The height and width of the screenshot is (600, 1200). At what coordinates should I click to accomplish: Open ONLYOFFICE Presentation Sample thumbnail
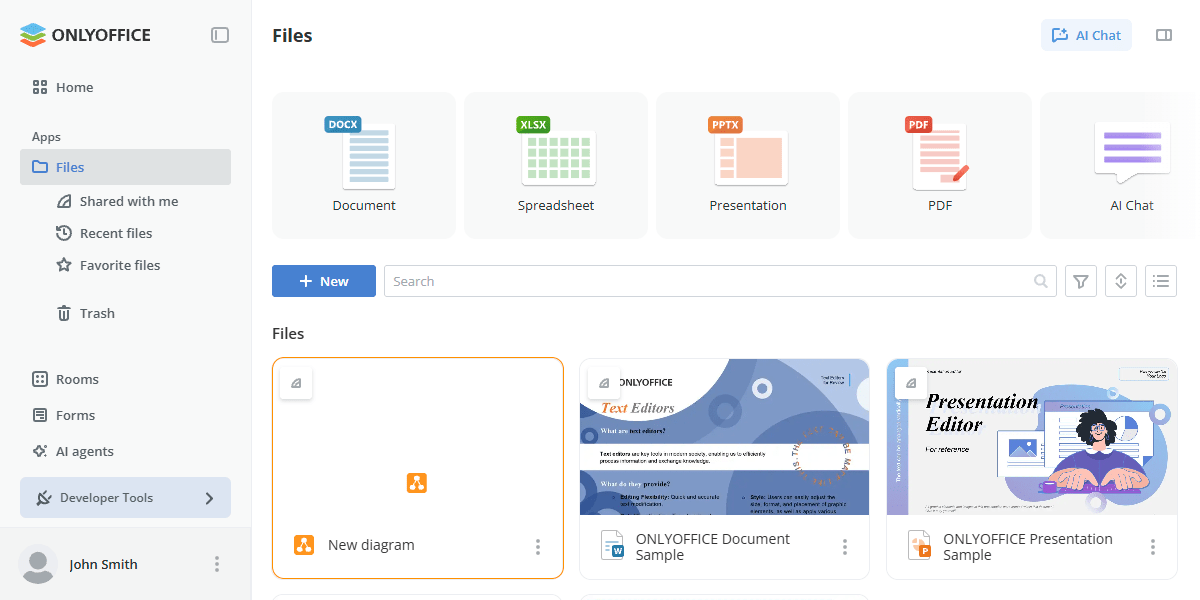[1032, 437]
